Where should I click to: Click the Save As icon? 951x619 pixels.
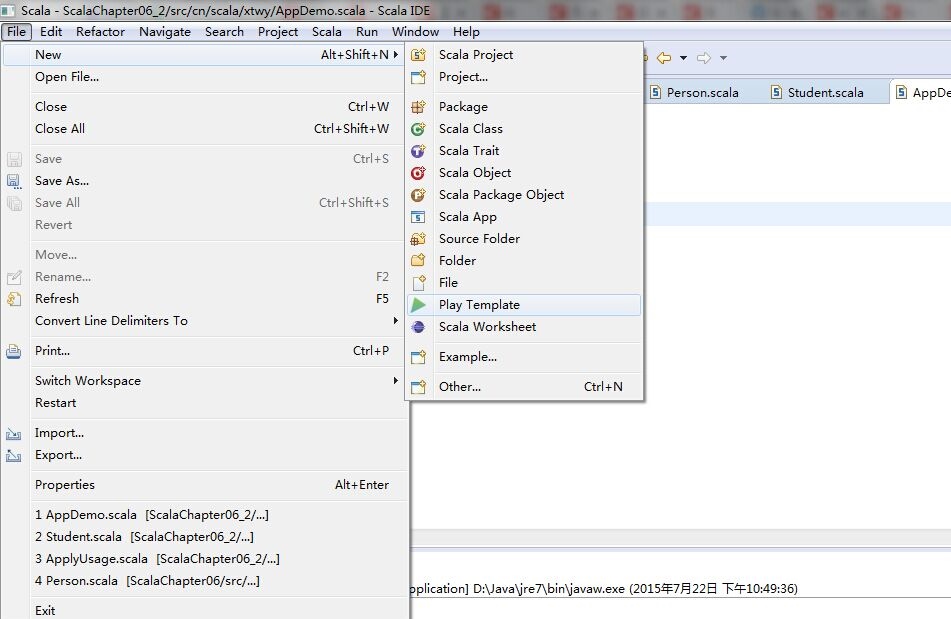point(14,181)
